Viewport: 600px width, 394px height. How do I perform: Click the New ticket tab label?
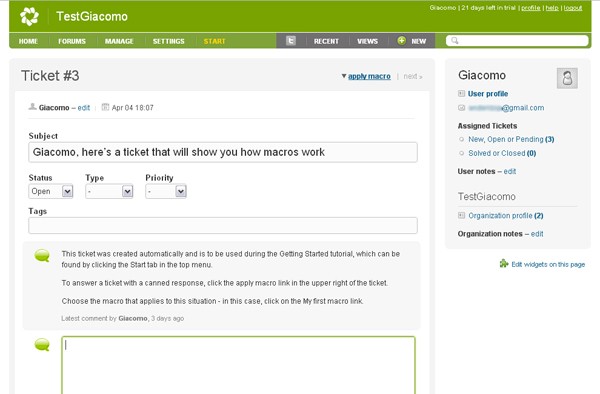(419, 41)
